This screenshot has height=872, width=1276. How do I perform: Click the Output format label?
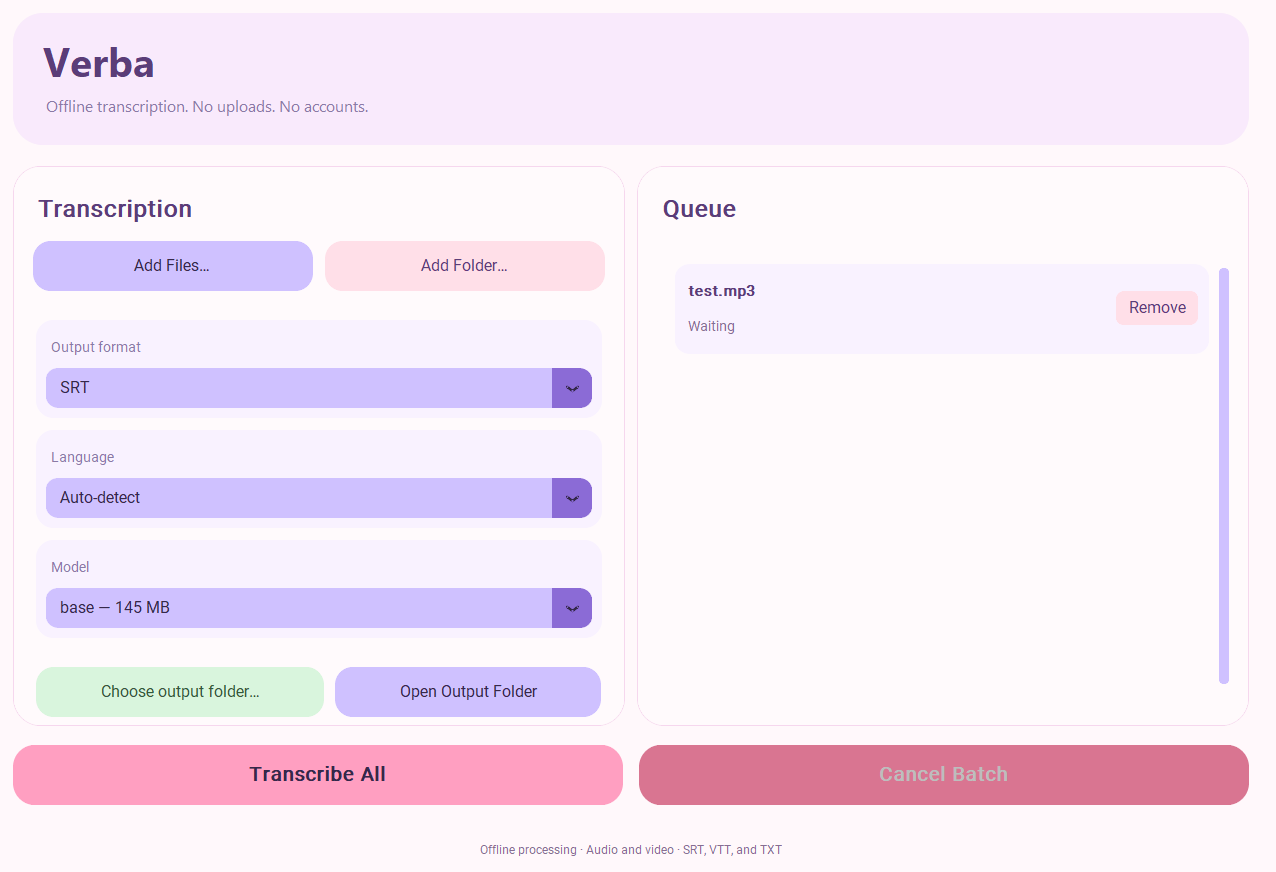pos(96,348)
